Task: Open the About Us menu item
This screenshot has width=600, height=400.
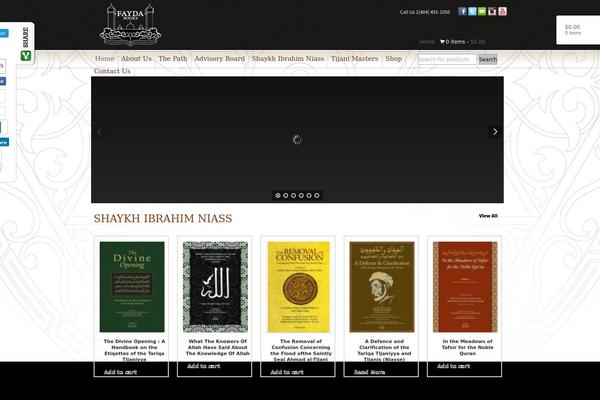Action: point(136,59)
